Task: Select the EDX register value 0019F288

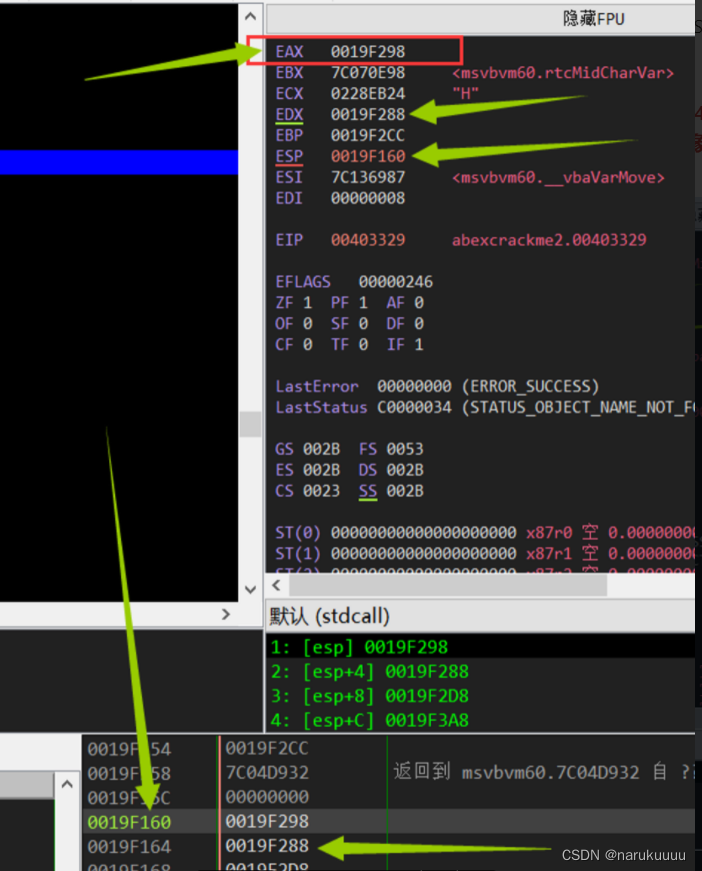Action: [x=368, y=114]
